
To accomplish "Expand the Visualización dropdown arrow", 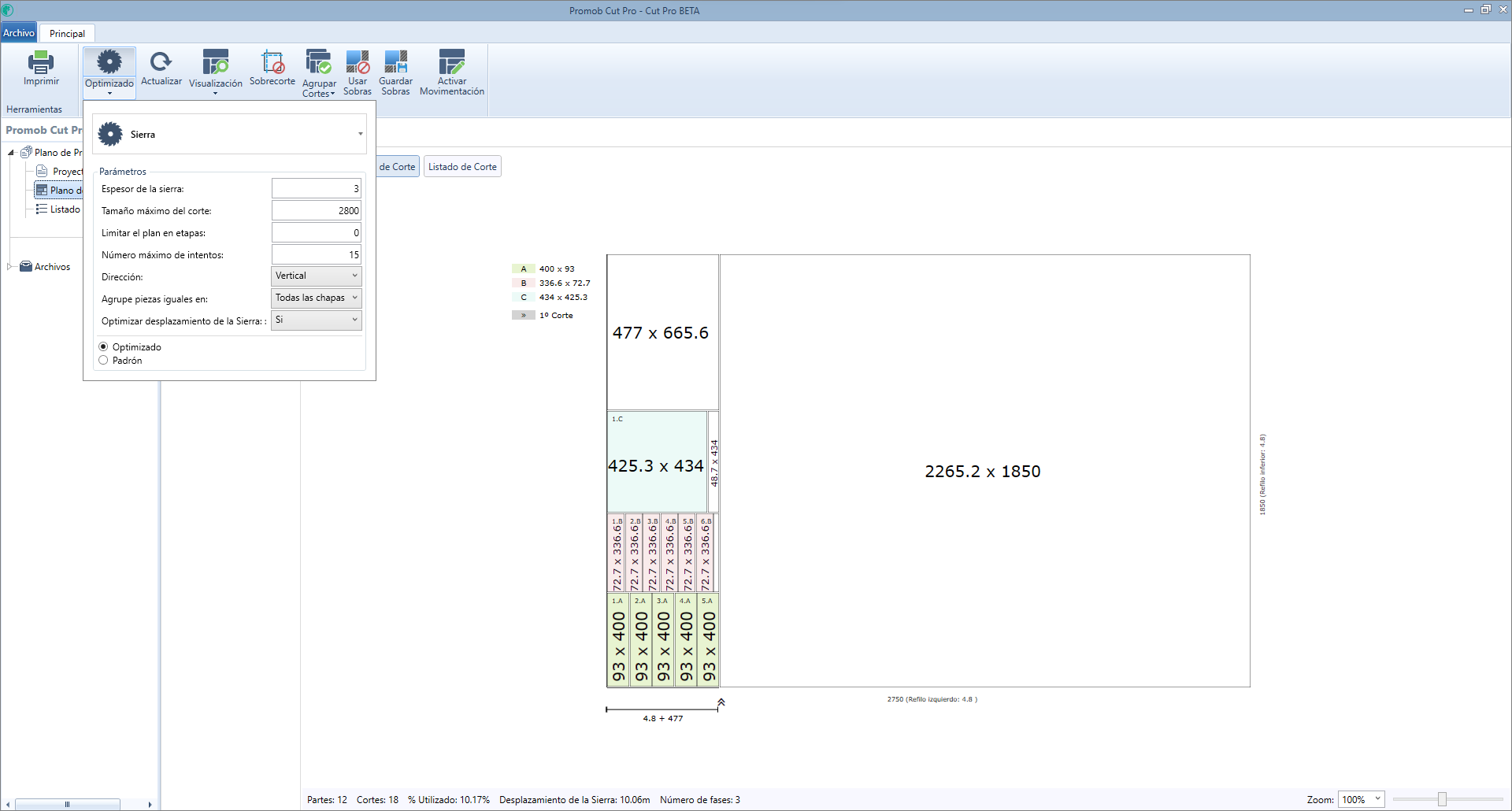I will tap(215, 94).
